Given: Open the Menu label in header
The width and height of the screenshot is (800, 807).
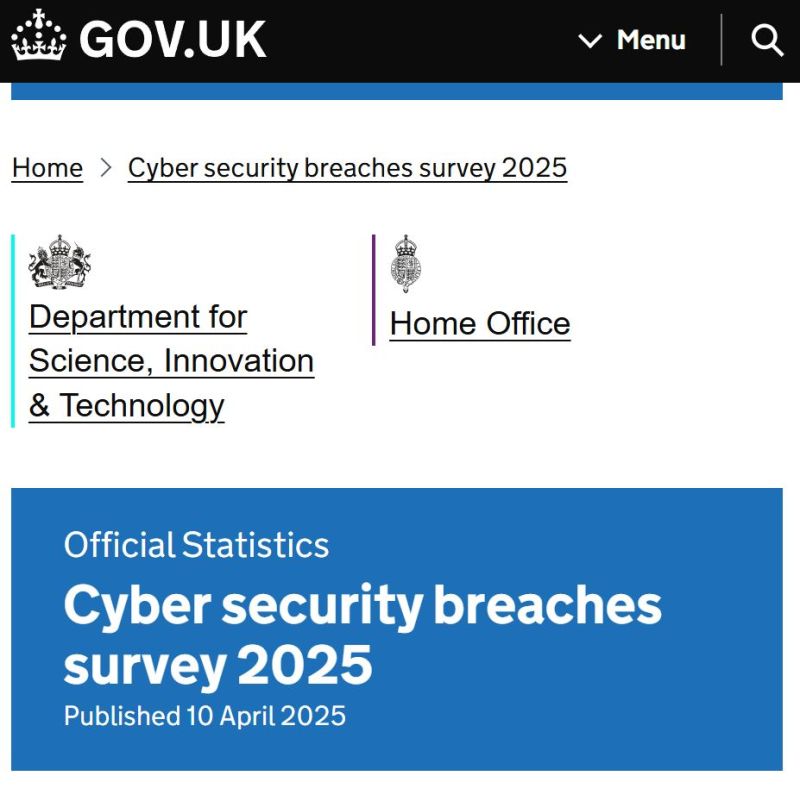Looking at the screenshot, I should tap(651, 40).
